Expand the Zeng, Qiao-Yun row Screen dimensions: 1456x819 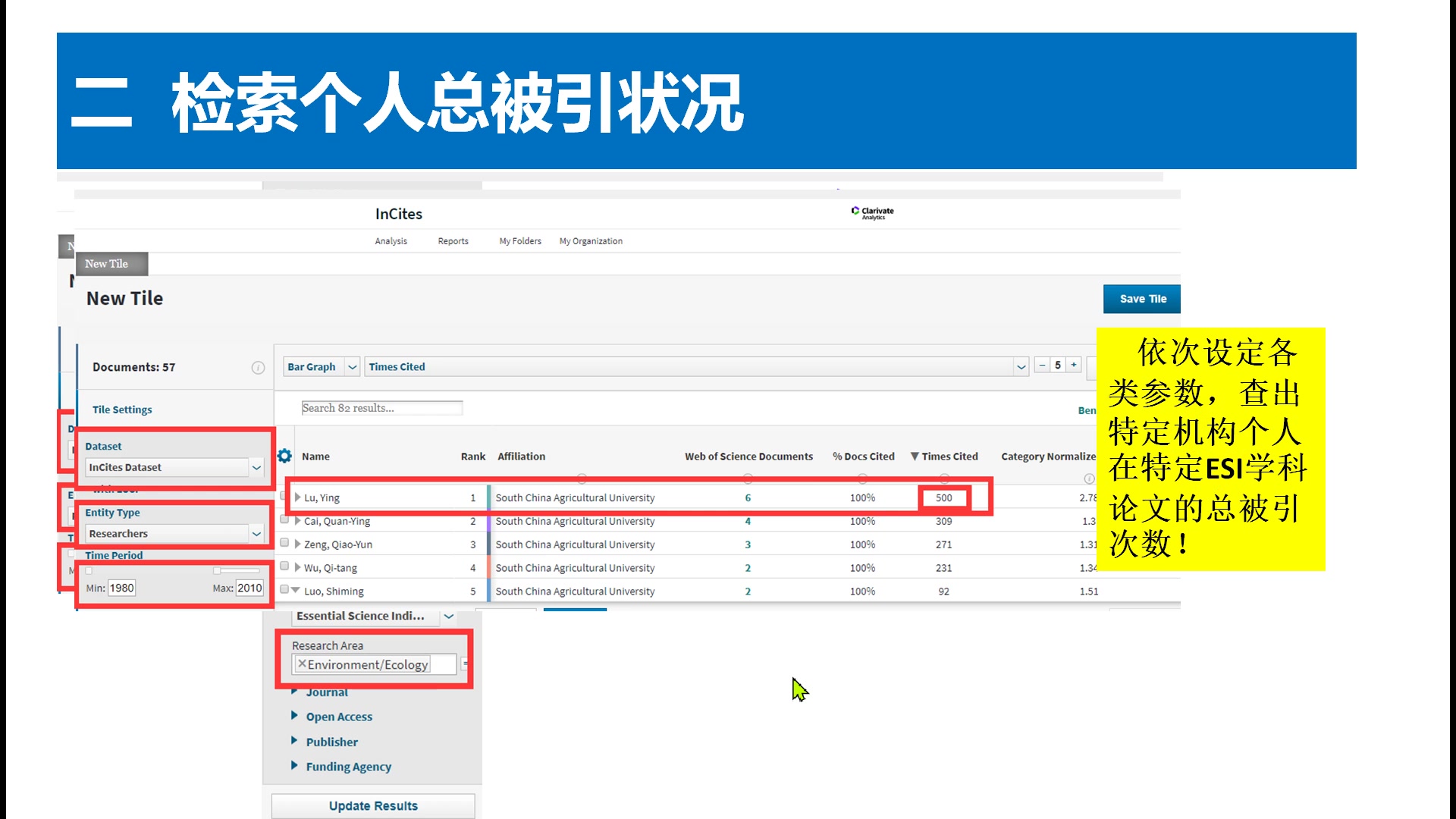(298, 544)
